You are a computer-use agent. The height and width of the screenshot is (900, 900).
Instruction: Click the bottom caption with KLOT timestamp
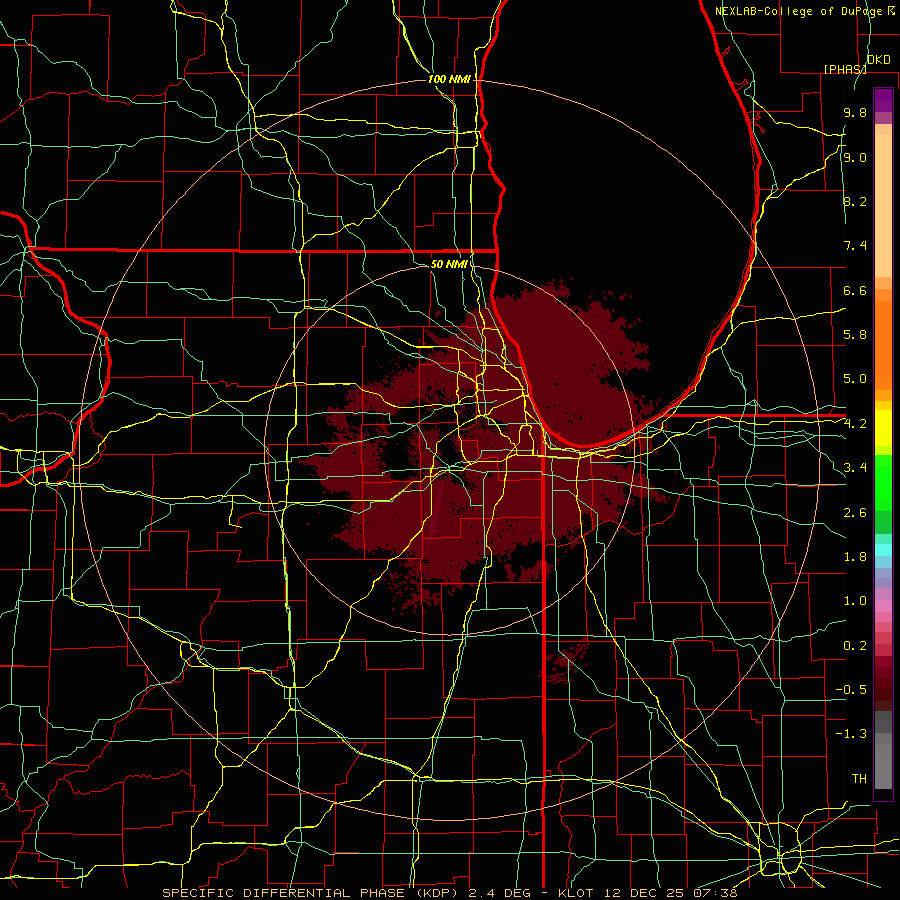[x=449, y=893]
